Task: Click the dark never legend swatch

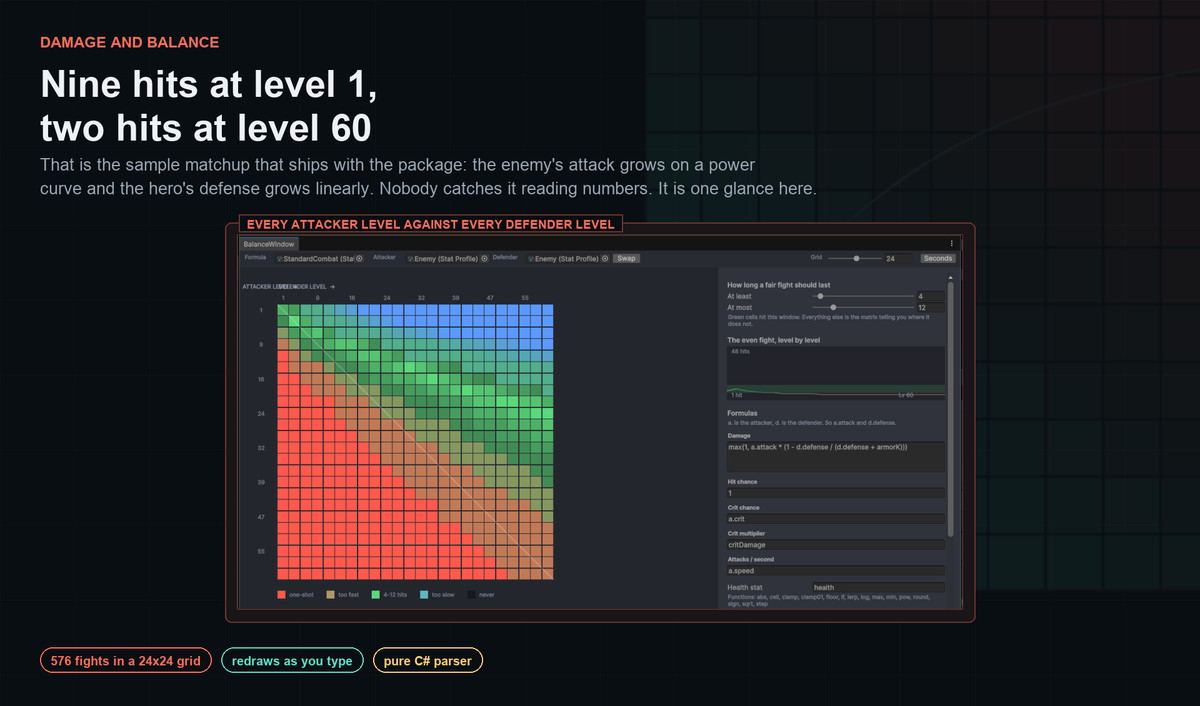Action: click(472, 594)
